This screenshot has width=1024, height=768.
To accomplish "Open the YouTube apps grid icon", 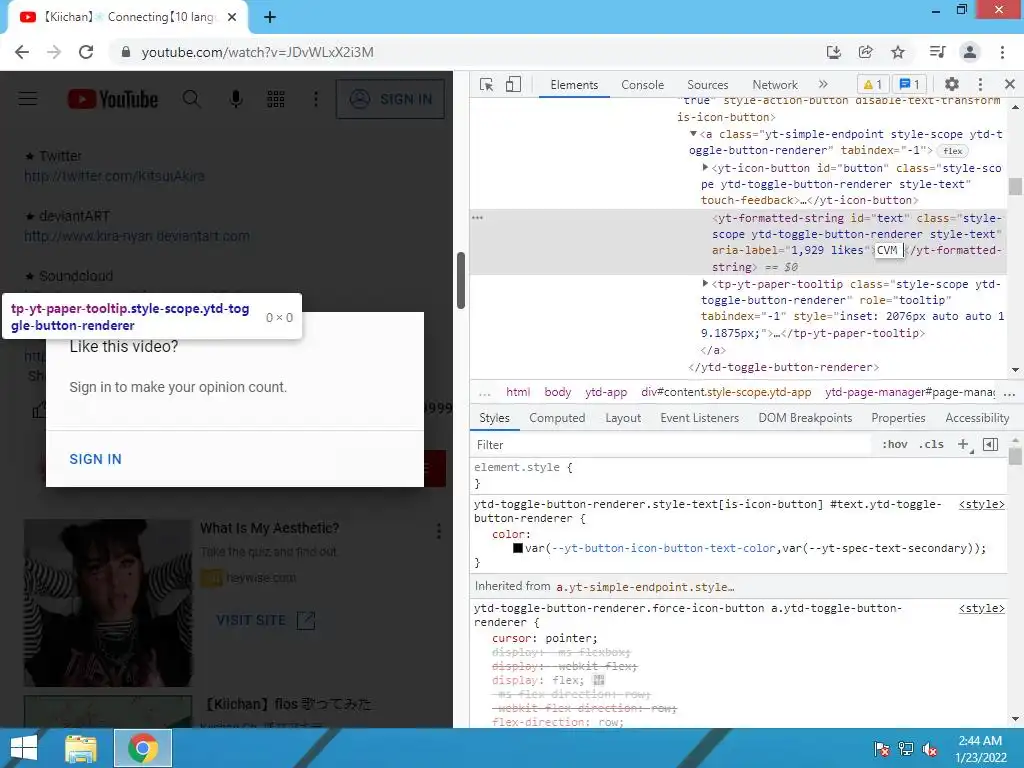I will (276, 99).
